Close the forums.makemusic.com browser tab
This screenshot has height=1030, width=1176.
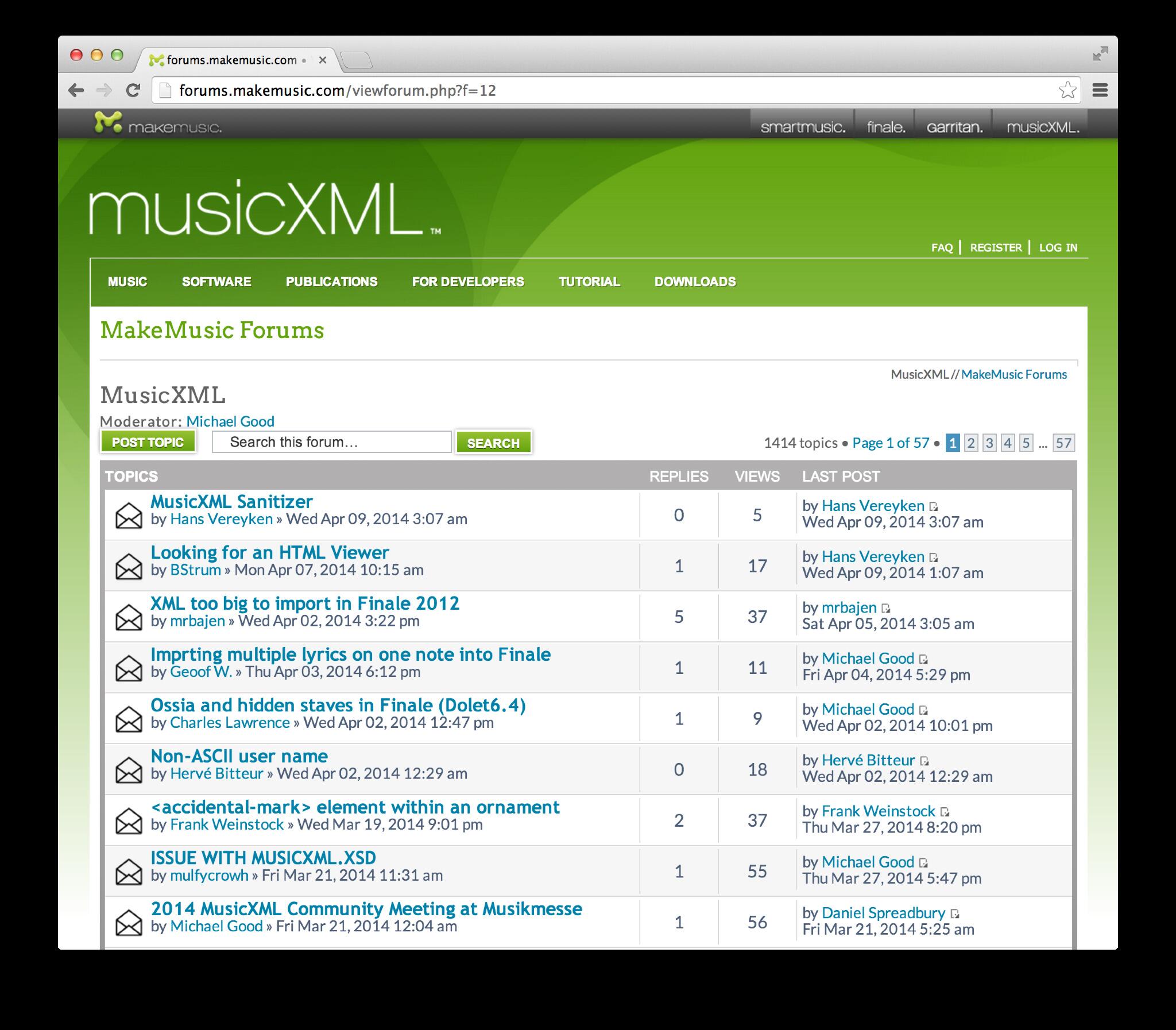pyautogui.click(x=323, y=60)
